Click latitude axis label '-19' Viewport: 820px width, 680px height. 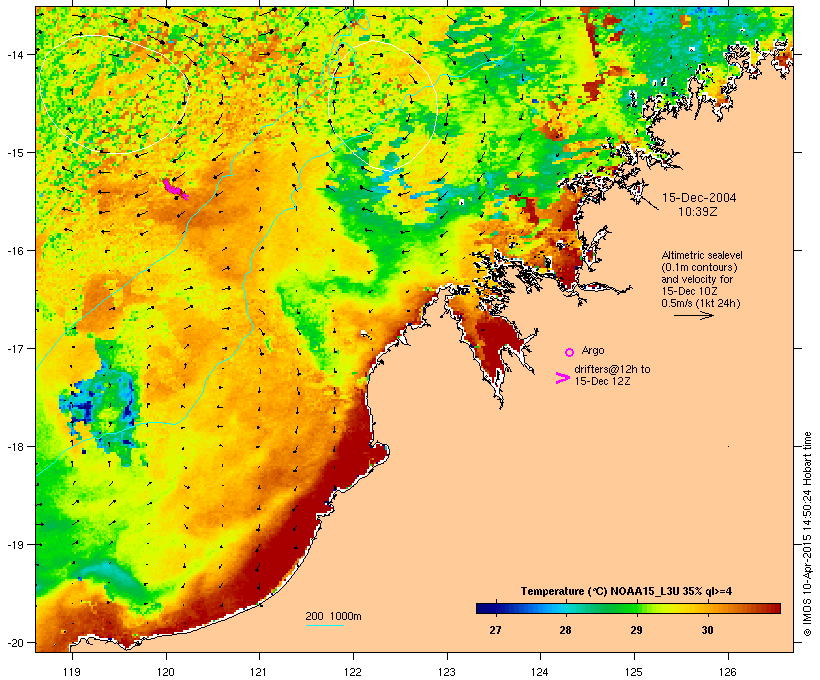click(x=15, y=545)
